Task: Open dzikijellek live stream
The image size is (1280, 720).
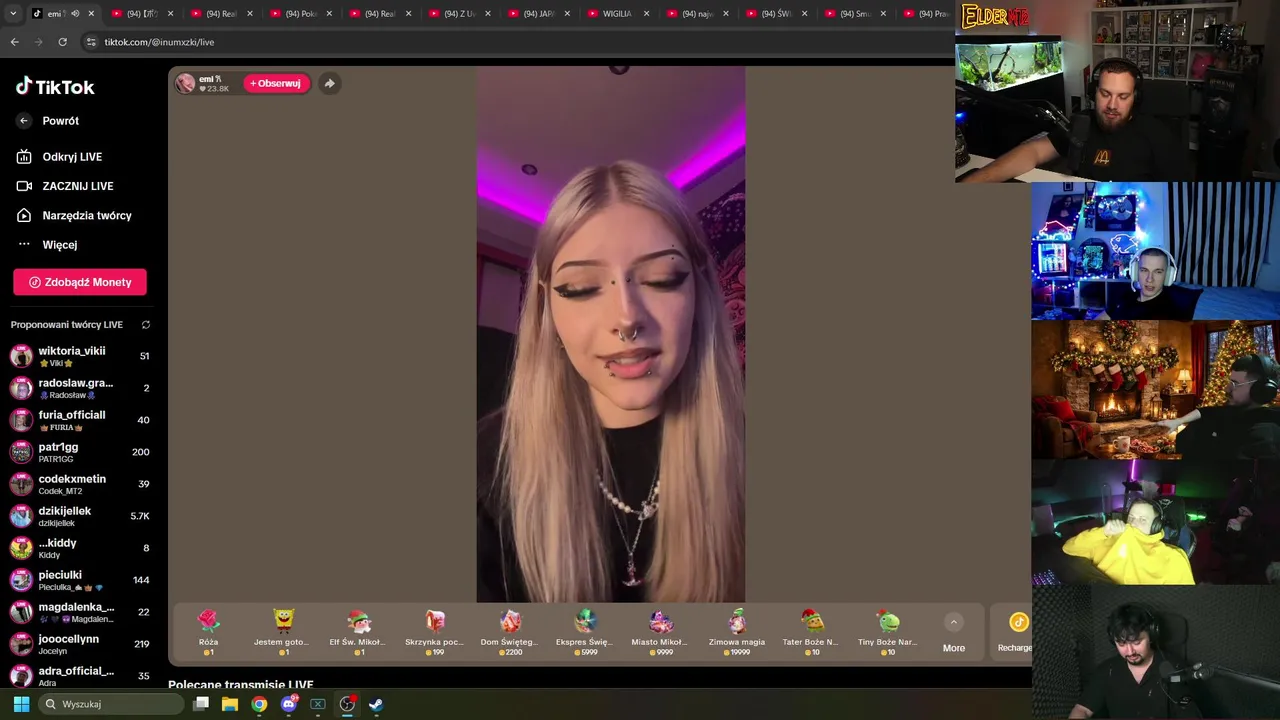Action: [80, 516]
